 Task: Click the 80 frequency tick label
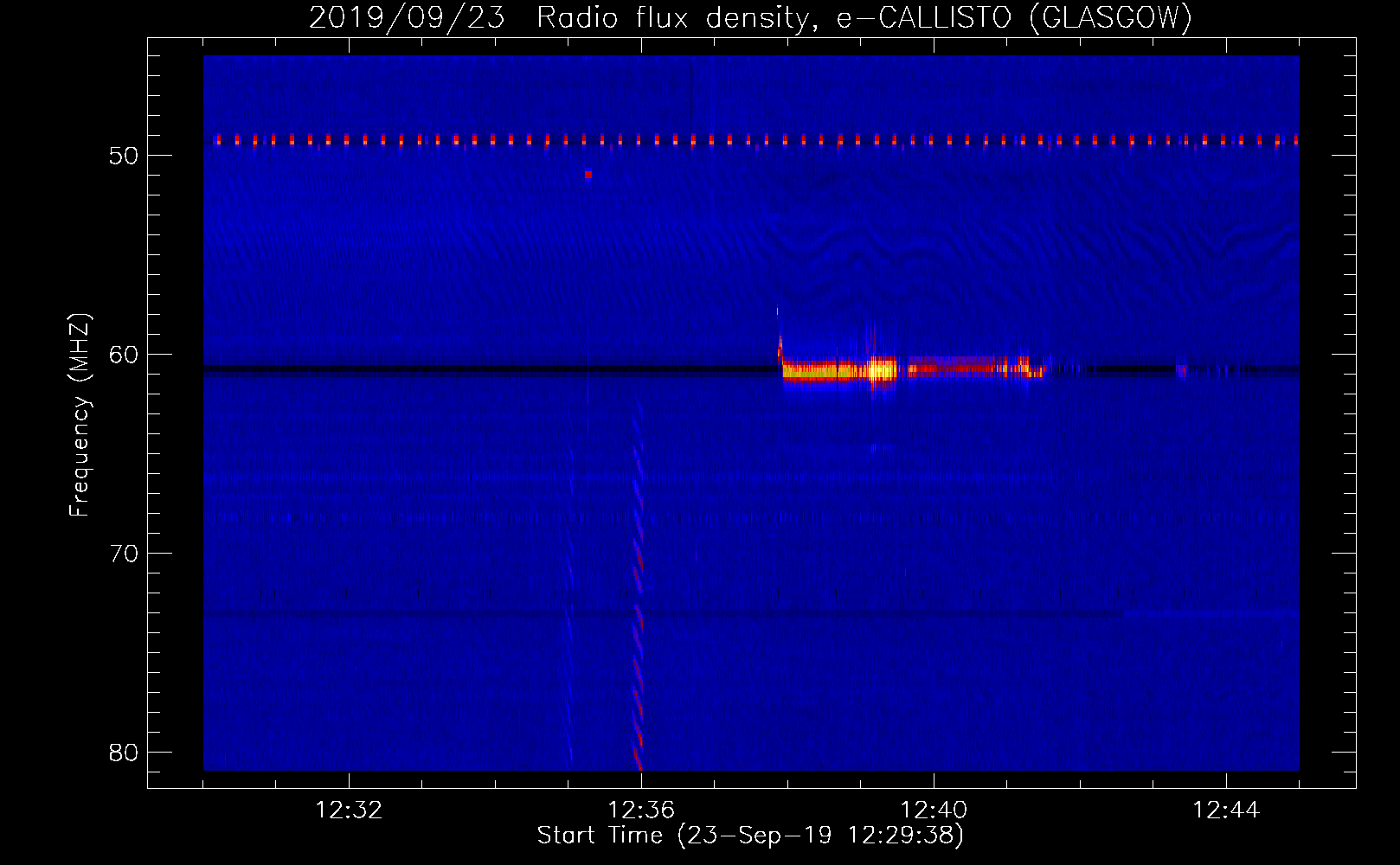pyautogui.click(x=124, y=753)
